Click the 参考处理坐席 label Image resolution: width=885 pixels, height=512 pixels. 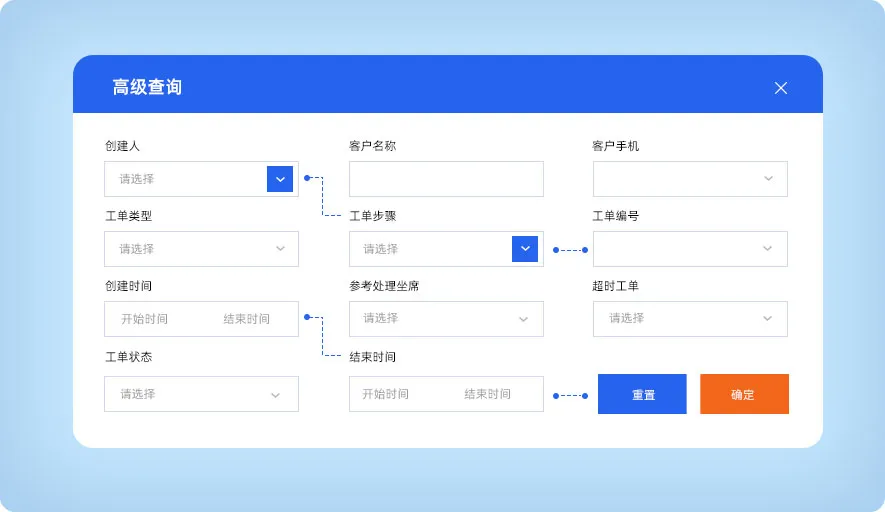click(x=384, y=286)
